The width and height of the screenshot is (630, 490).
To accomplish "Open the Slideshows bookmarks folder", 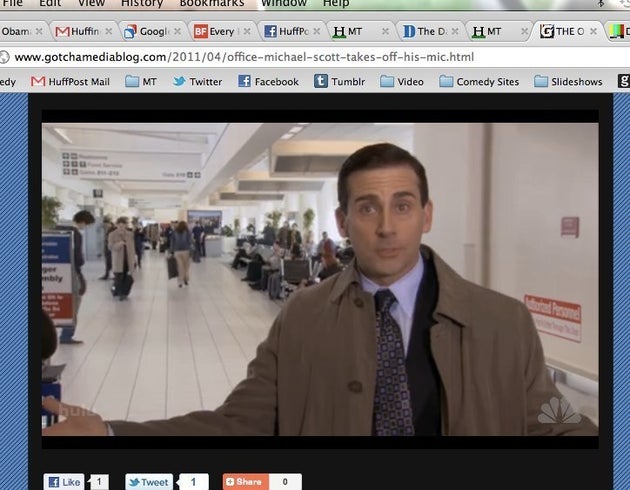I will (568, 82).
